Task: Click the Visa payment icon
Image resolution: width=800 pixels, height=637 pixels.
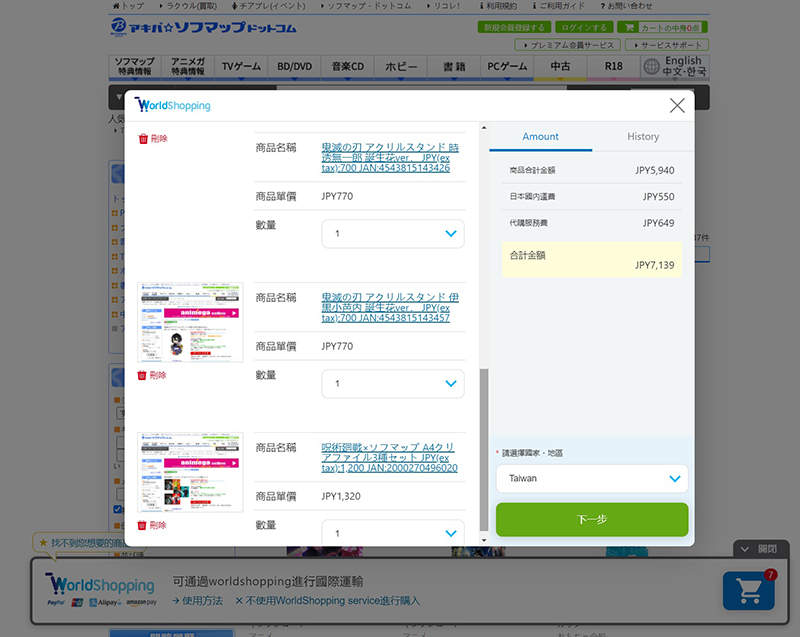Action: [77, 602]
